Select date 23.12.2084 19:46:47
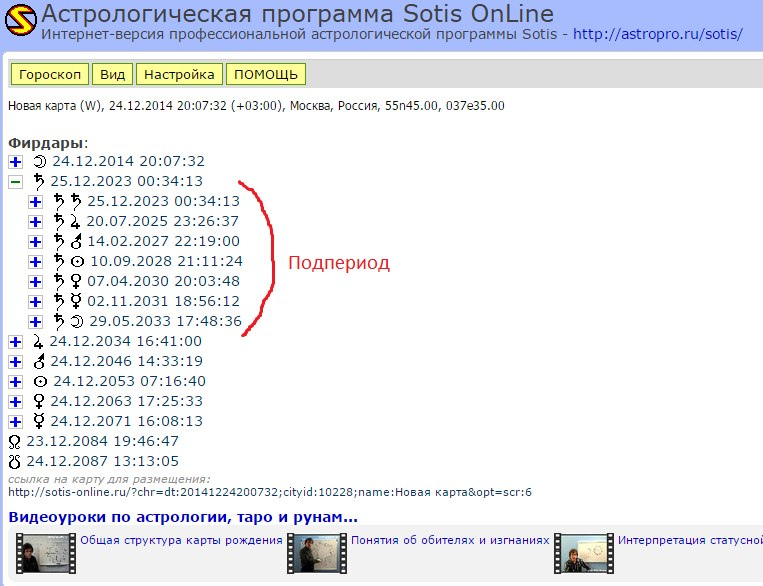The width and height of the screenshot is (763, 586). pos(103,441)
